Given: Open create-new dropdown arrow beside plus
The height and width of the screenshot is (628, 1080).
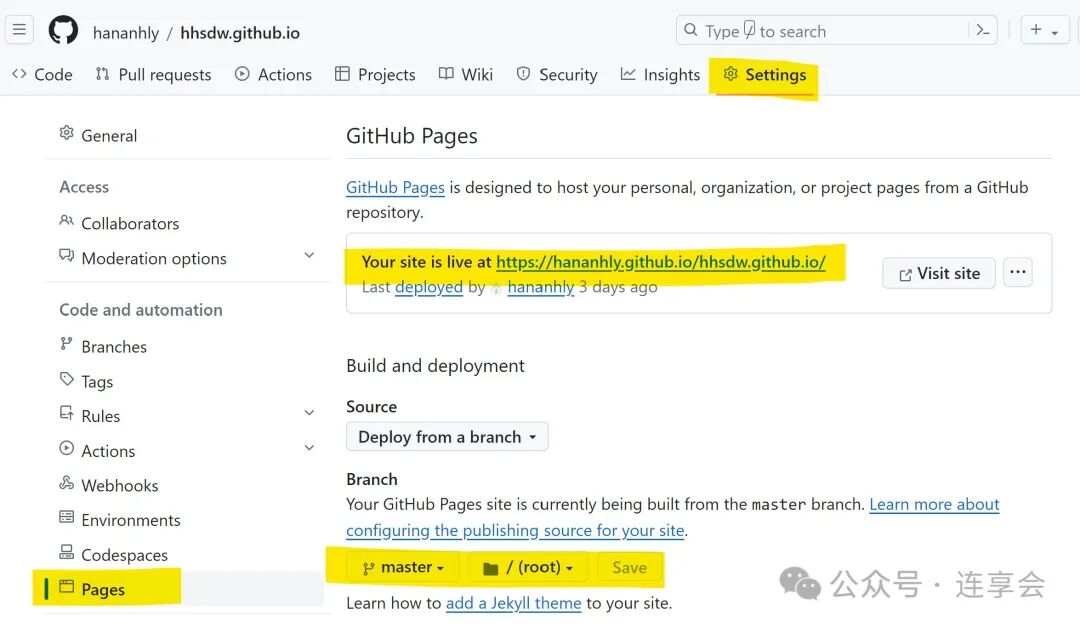Looking at the screenshot, I should coord(1055,32).
